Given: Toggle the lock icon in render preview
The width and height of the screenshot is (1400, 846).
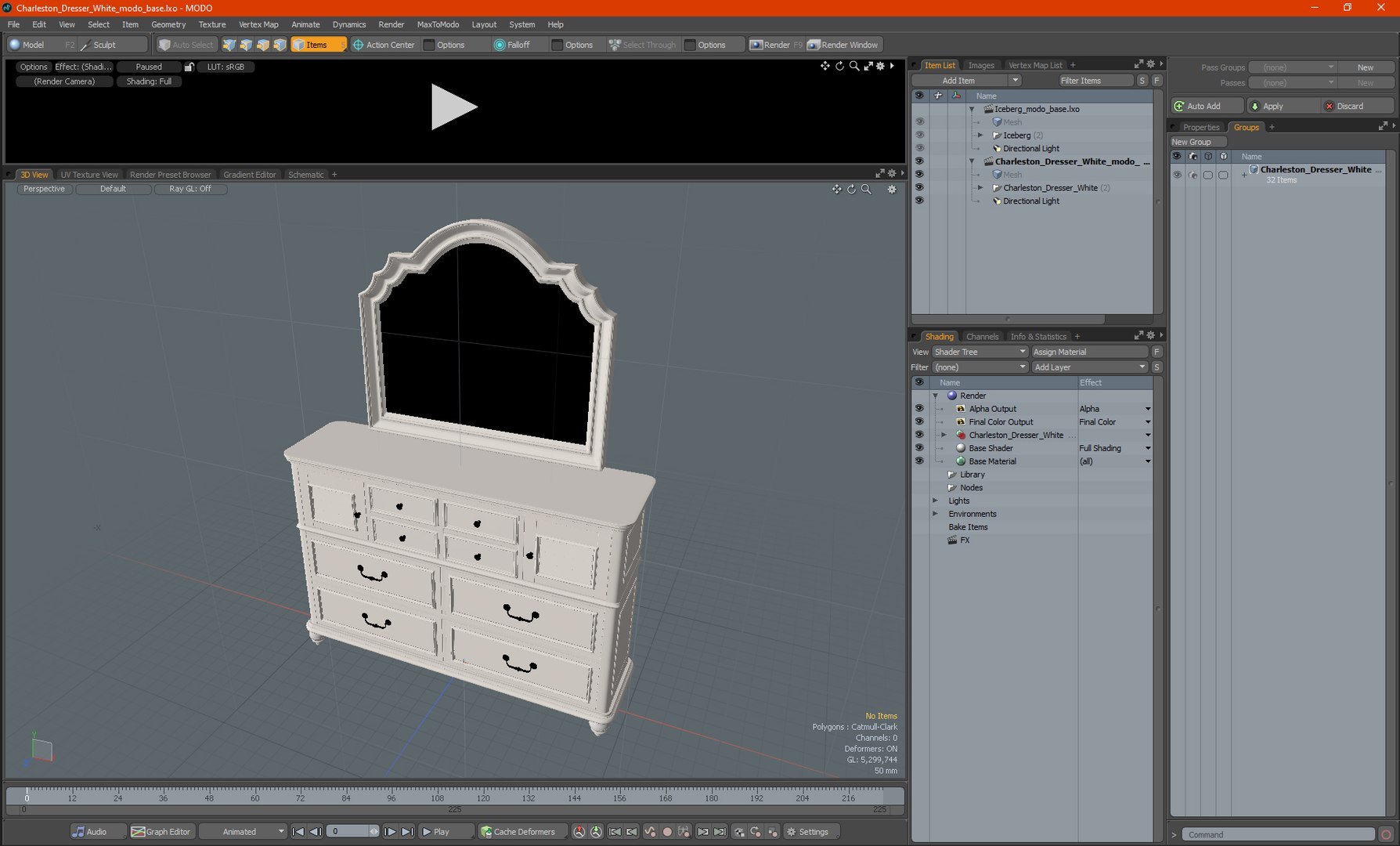Looking at the screenshot, I should (x=189, y=67).
